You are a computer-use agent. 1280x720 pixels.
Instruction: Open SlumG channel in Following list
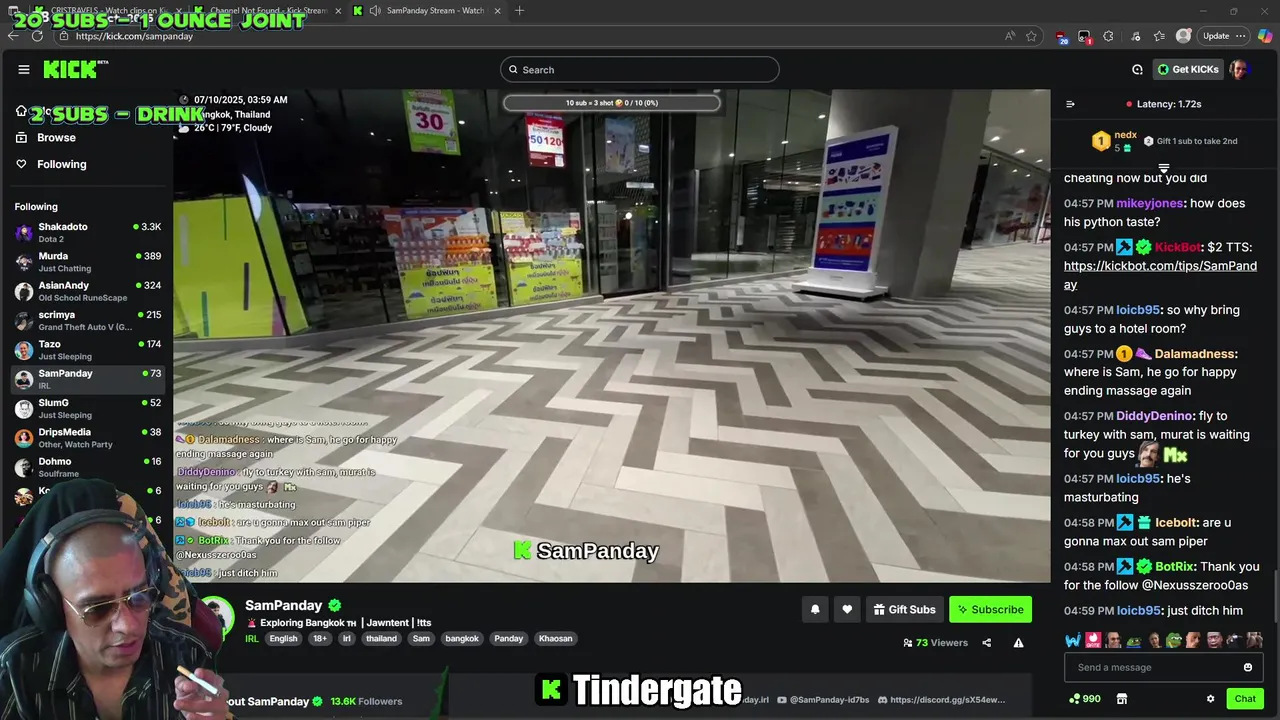87,408
